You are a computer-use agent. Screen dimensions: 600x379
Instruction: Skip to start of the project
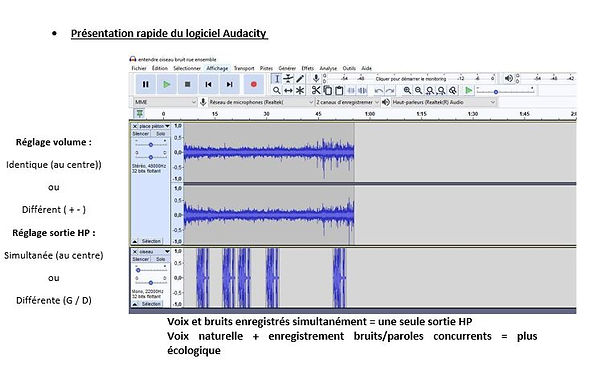click(209, 84)
